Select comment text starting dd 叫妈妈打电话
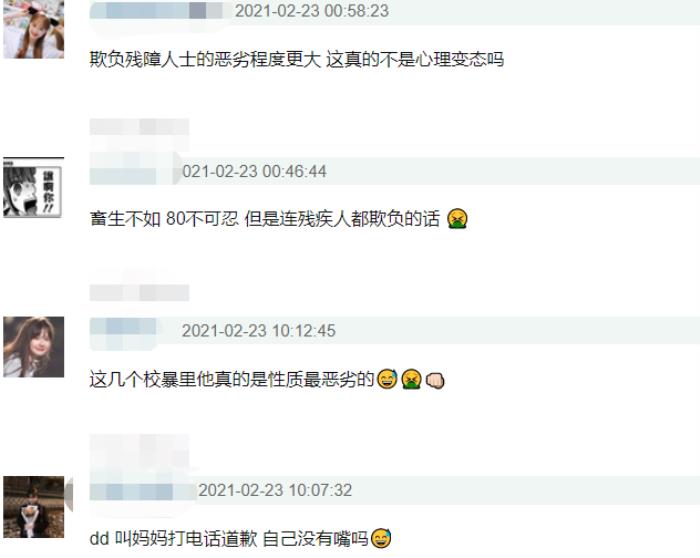This screenshot has width=700, height=558. point(229,538)
